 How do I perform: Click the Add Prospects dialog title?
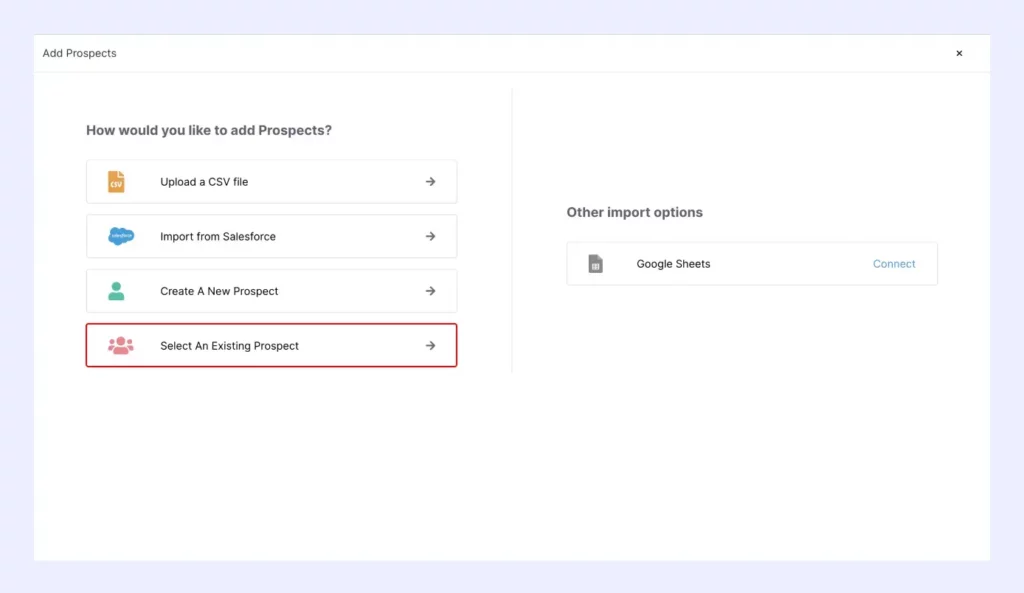(80, 54)
